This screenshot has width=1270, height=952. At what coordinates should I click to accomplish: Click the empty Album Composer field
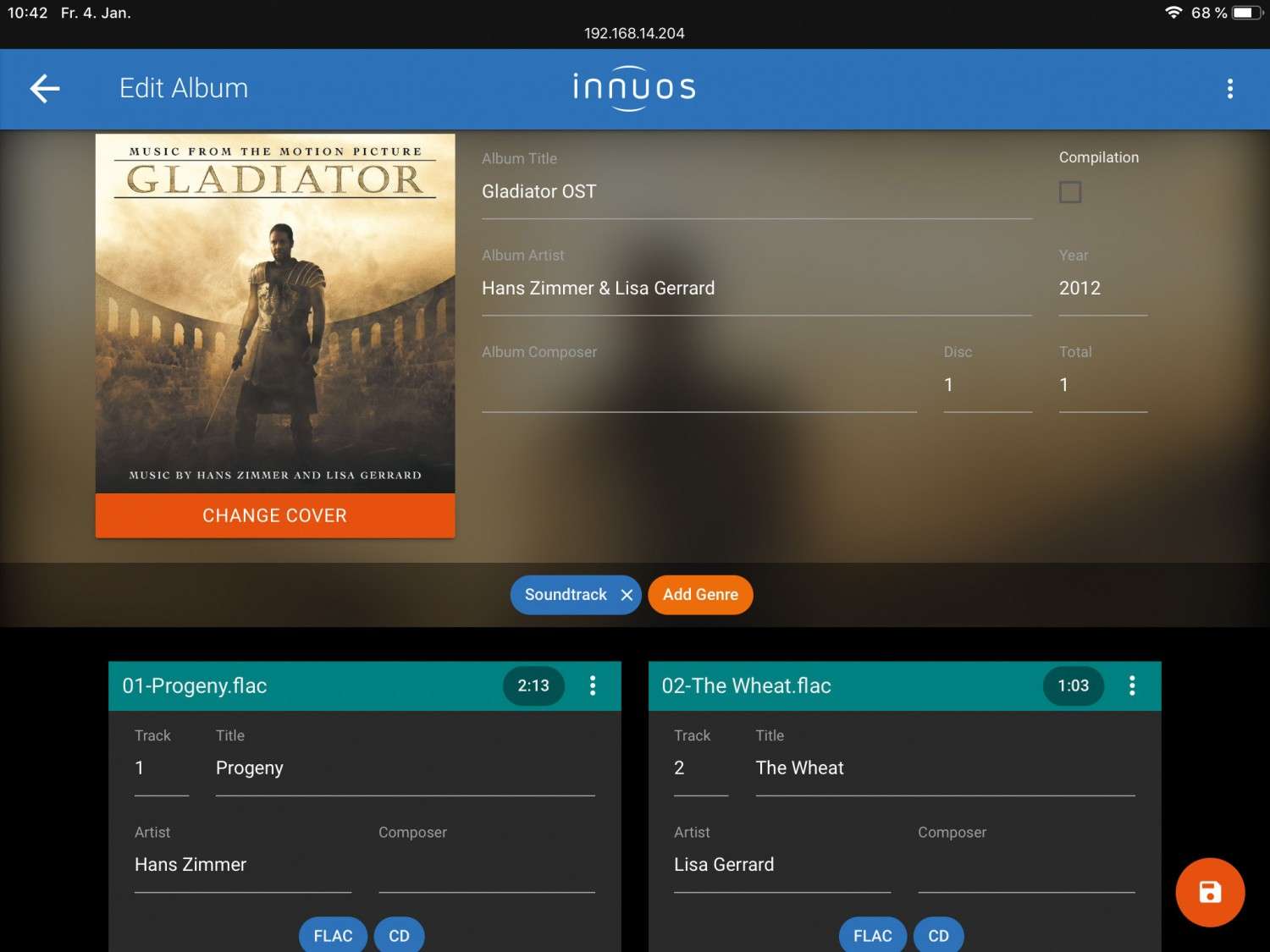(x=699, y=385)
